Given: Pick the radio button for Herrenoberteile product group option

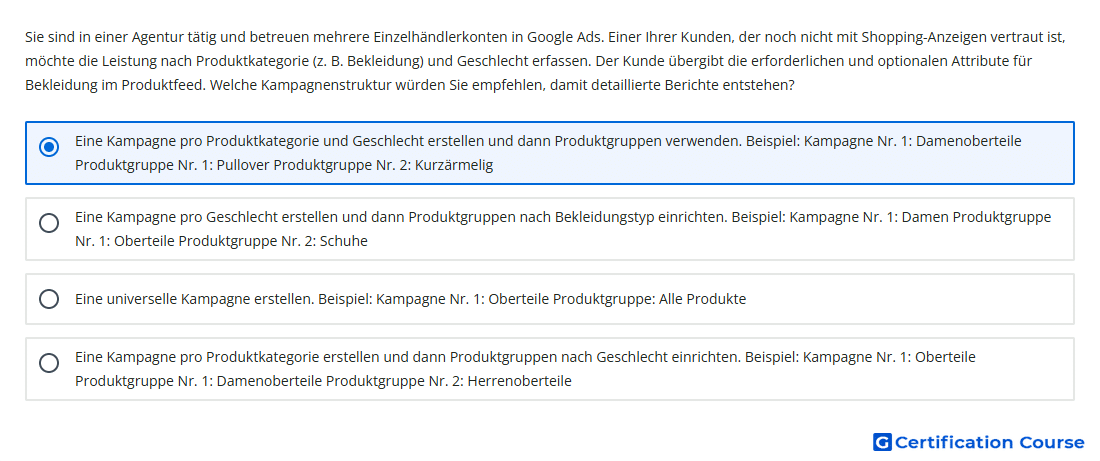Looking at the screenshot, I should (x=49, y=363).
